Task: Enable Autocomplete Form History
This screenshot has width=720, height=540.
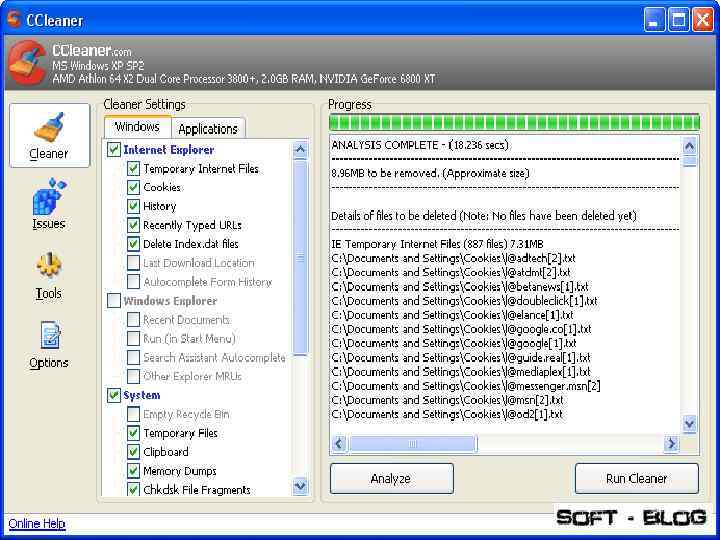Action: pos(133,281)
